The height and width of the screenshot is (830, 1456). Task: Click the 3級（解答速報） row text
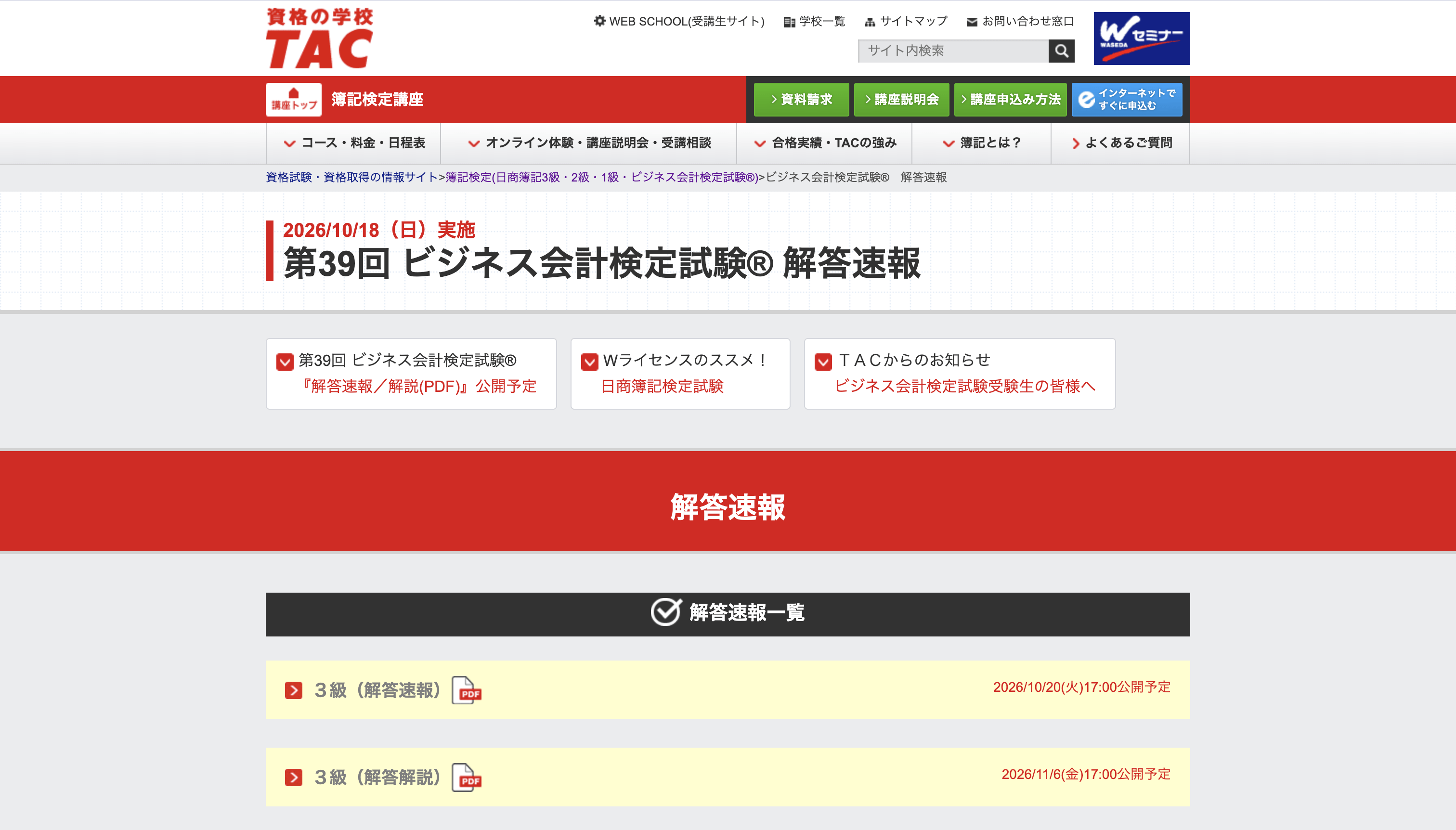(378, 690)
